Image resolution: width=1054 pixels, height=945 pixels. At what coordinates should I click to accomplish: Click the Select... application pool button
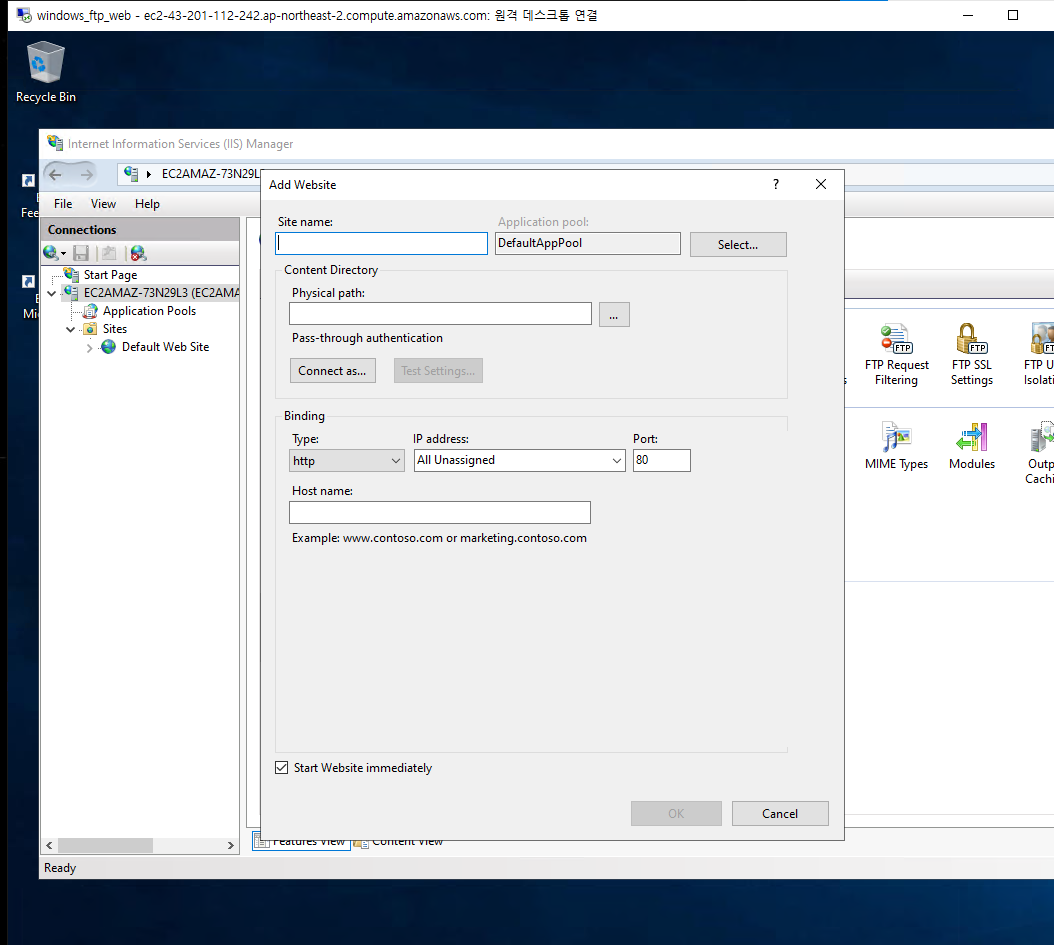[x=738, y=245]
